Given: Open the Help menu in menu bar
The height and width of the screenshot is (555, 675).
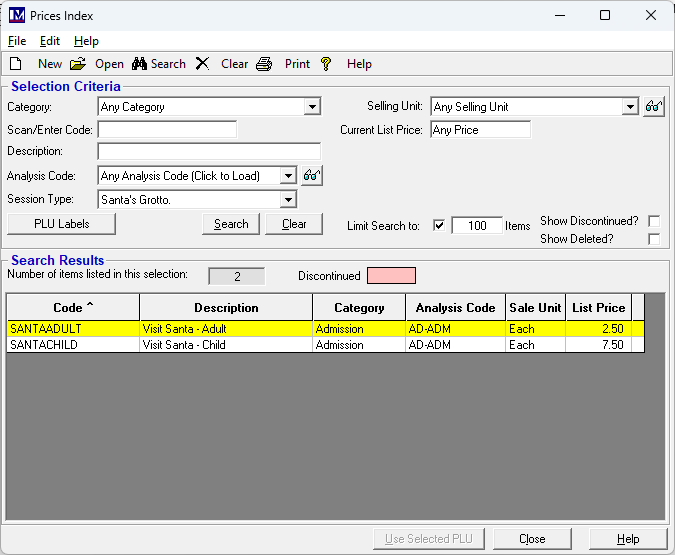Looking at the screenshot, I should pos(87,41).
